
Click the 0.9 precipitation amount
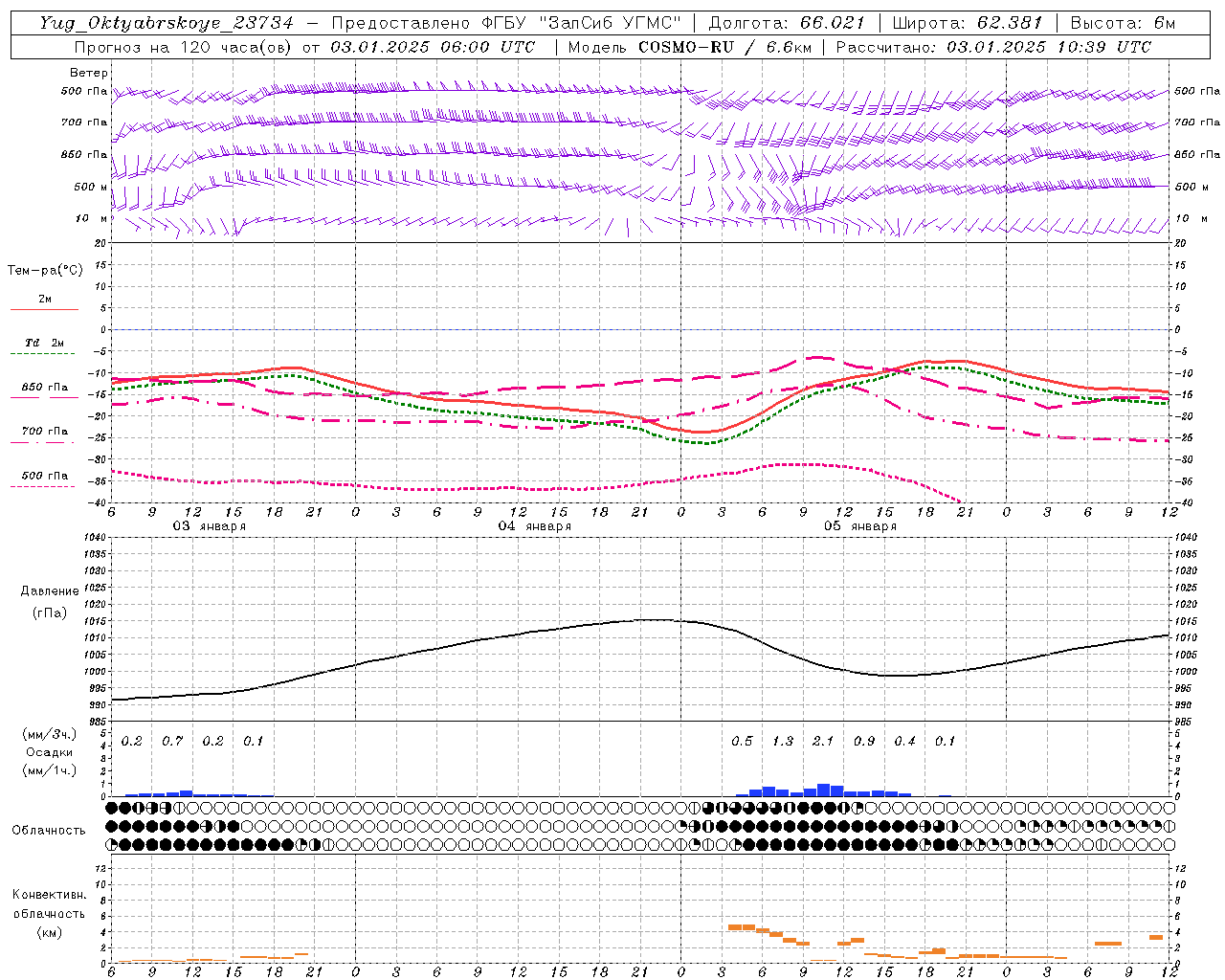pyautogui.click(x=864, y=741)
